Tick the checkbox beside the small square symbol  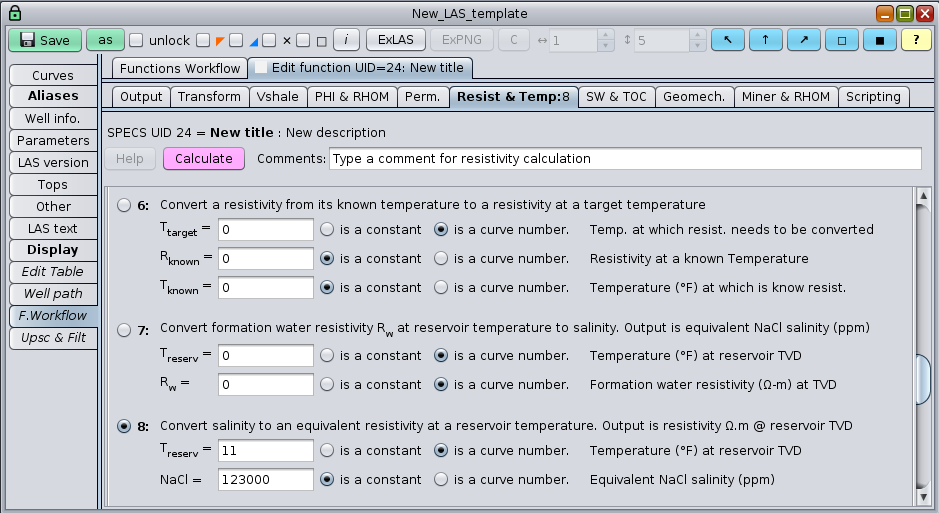pos(303,40)
